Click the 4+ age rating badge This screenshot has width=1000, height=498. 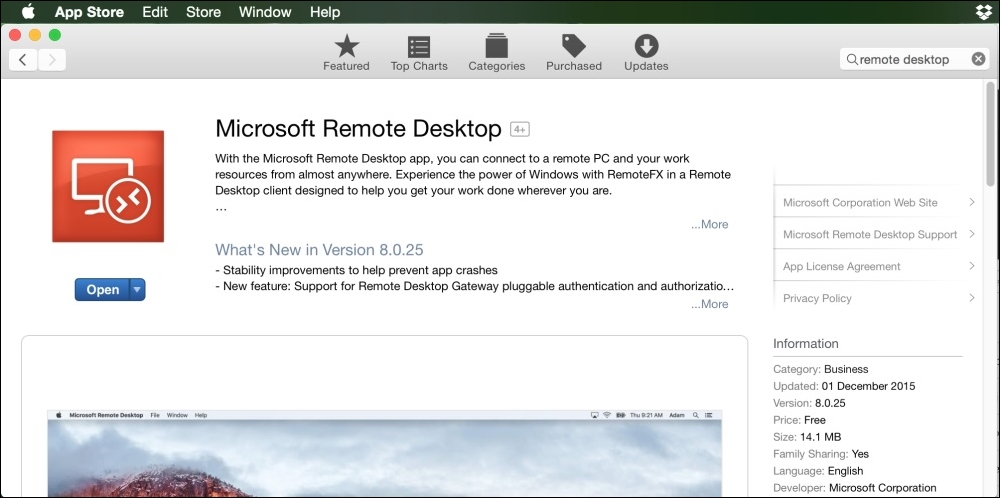click(520, 129)
